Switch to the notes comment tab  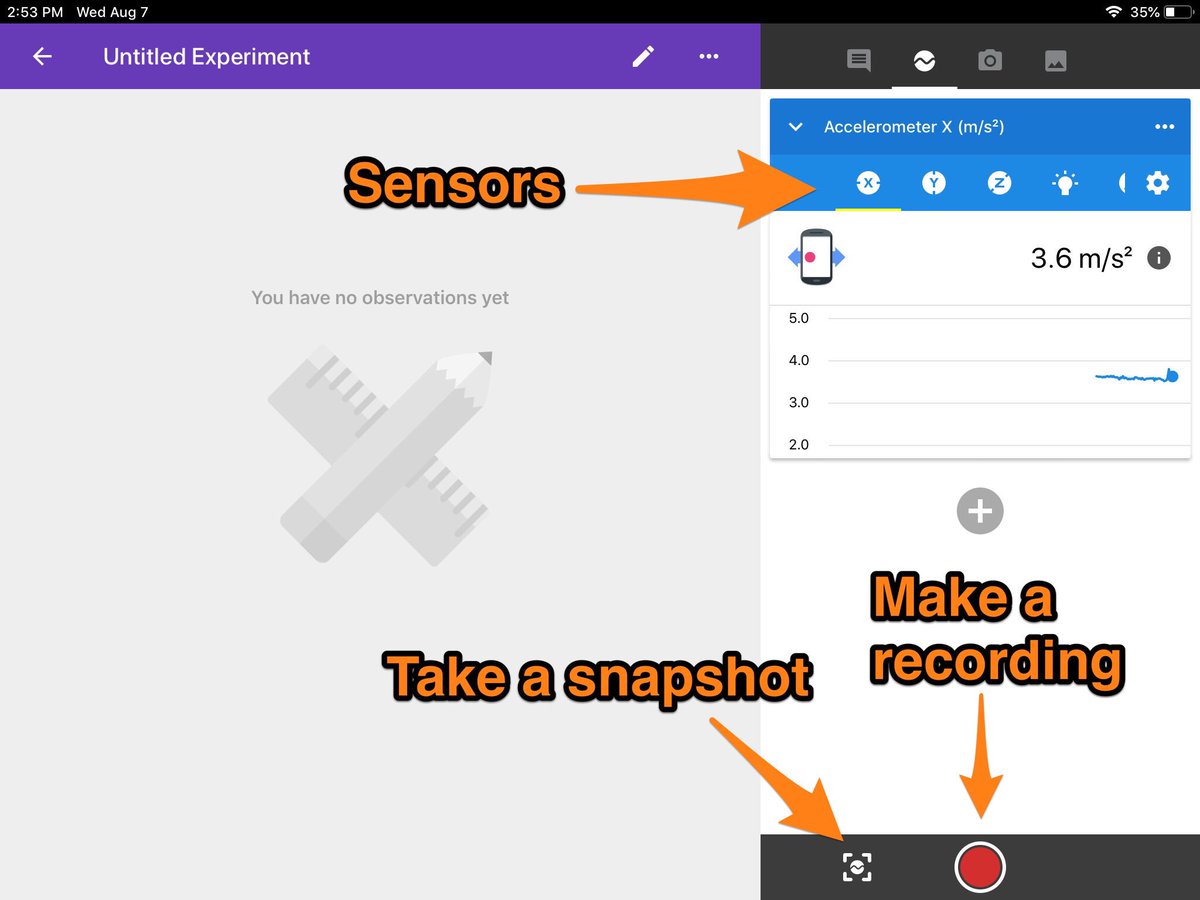point(858,61)
